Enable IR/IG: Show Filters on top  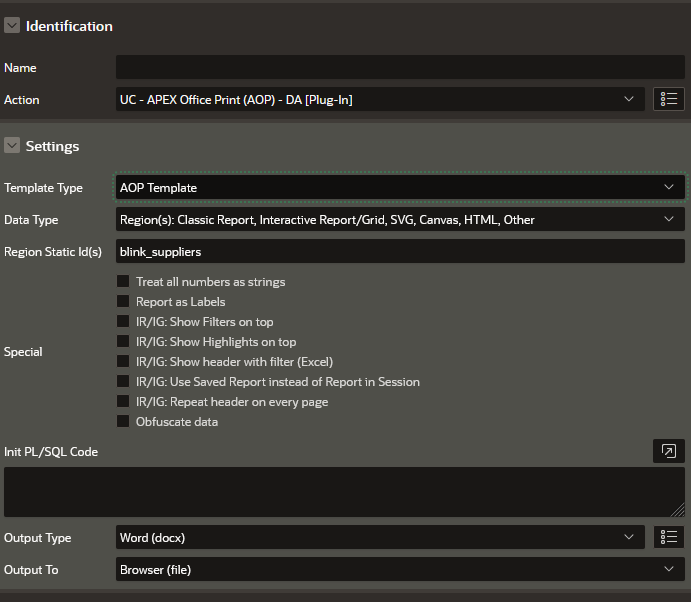[123, 322]
